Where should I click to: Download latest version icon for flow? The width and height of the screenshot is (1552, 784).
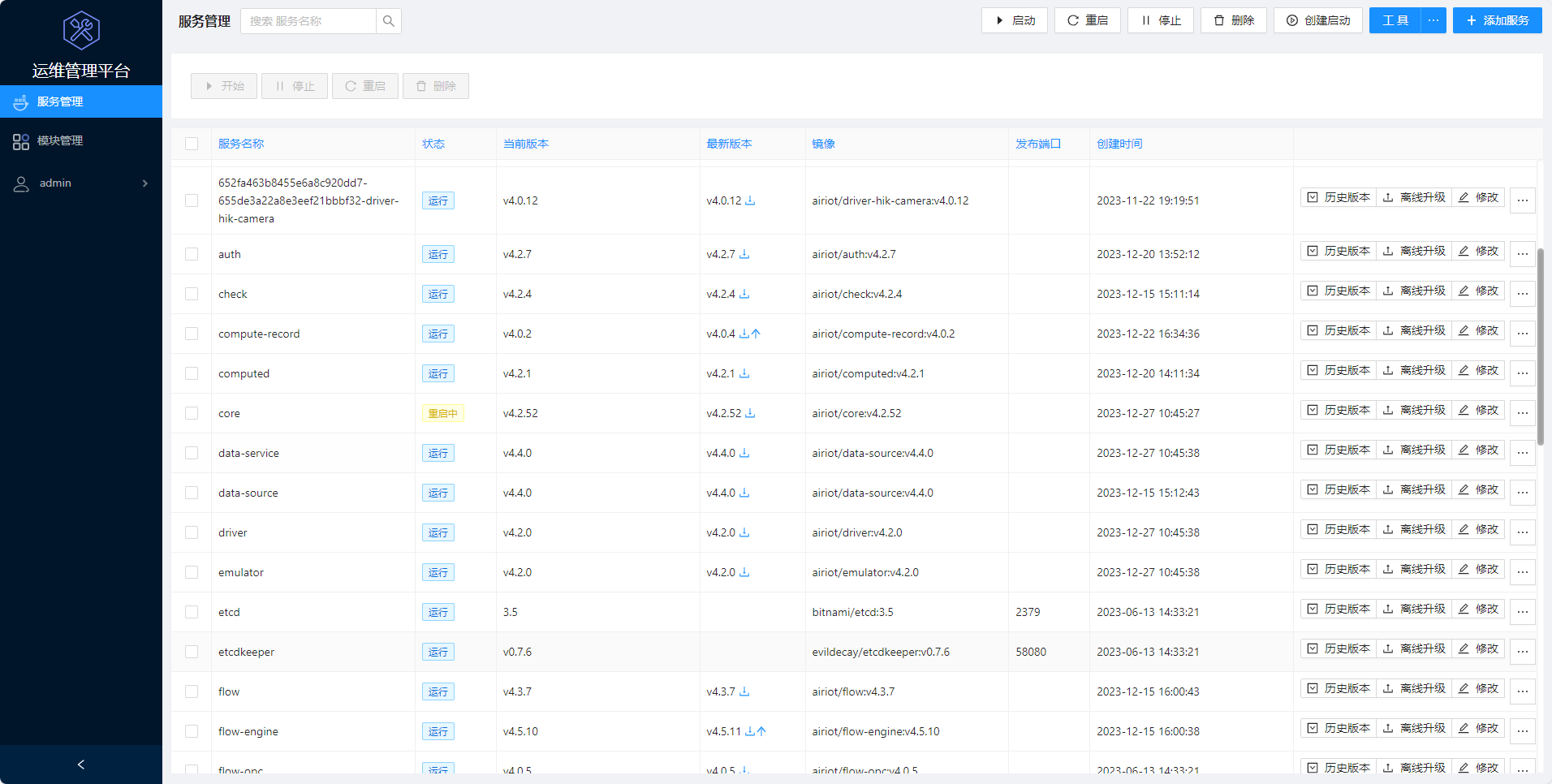744,691
